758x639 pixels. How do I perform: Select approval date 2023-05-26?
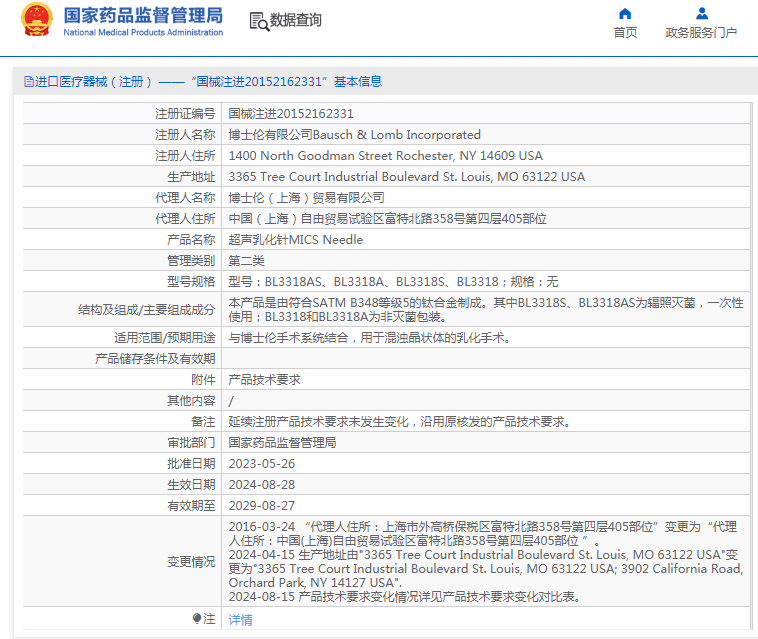262,464
